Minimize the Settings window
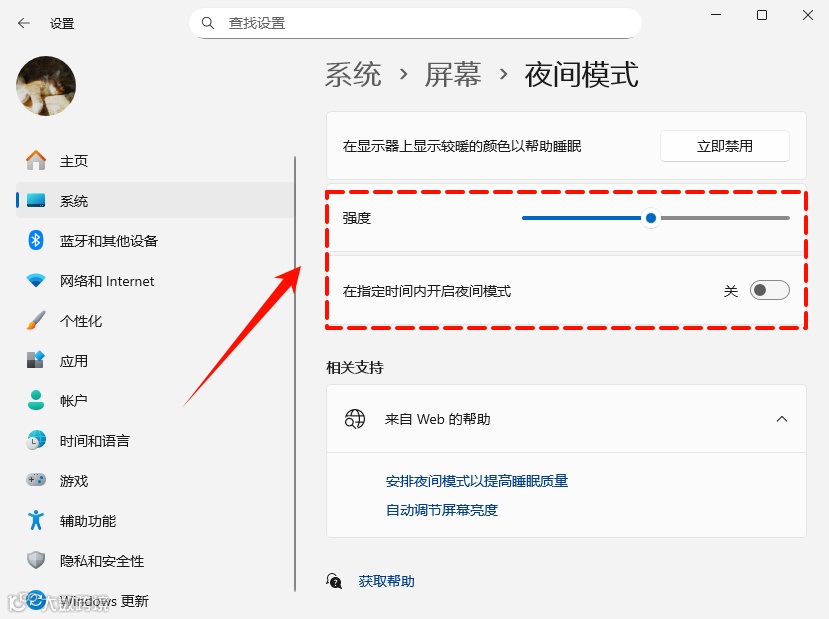Viewport: 829px width, 619px height. (x=716, y=15)
